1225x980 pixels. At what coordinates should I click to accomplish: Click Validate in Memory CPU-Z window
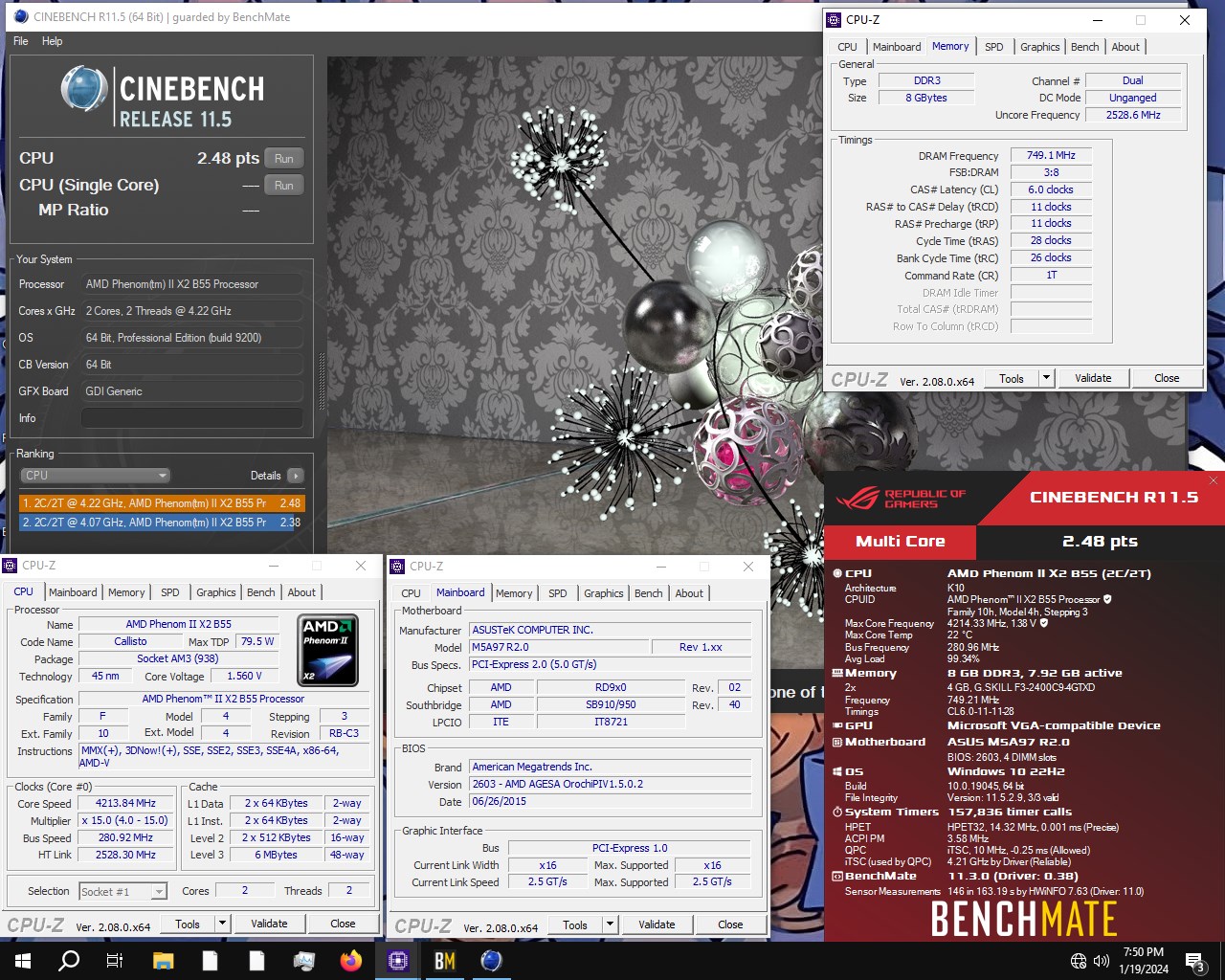1093,378
